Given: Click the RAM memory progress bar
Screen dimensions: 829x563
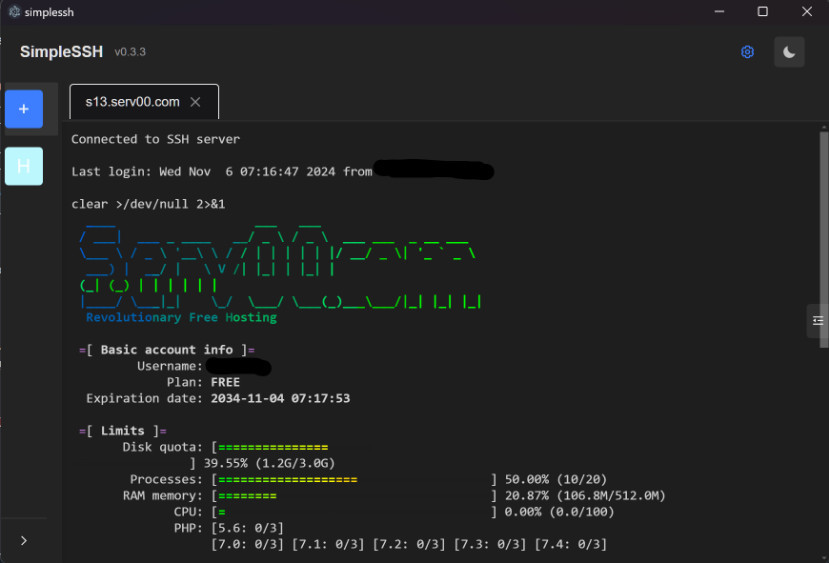Looking at the screenshot, I should [x=247, y=496].
